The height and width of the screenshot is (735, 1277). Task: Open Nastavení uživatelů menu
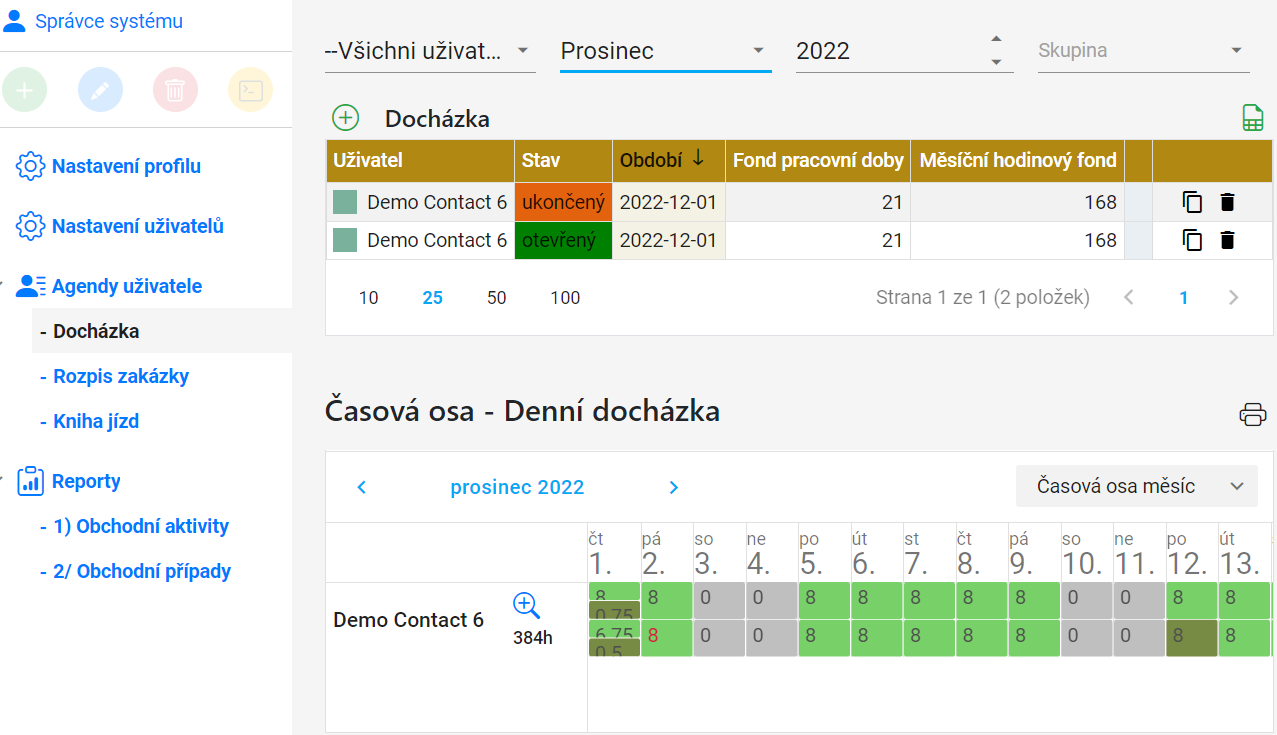pyautogui.click(x=138, y=227)
